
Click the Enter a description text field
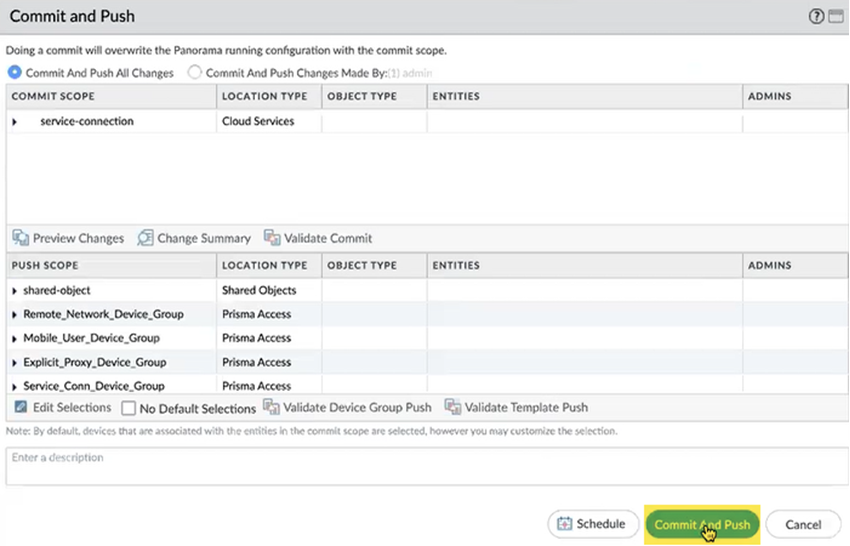click(x=425, y=466)
